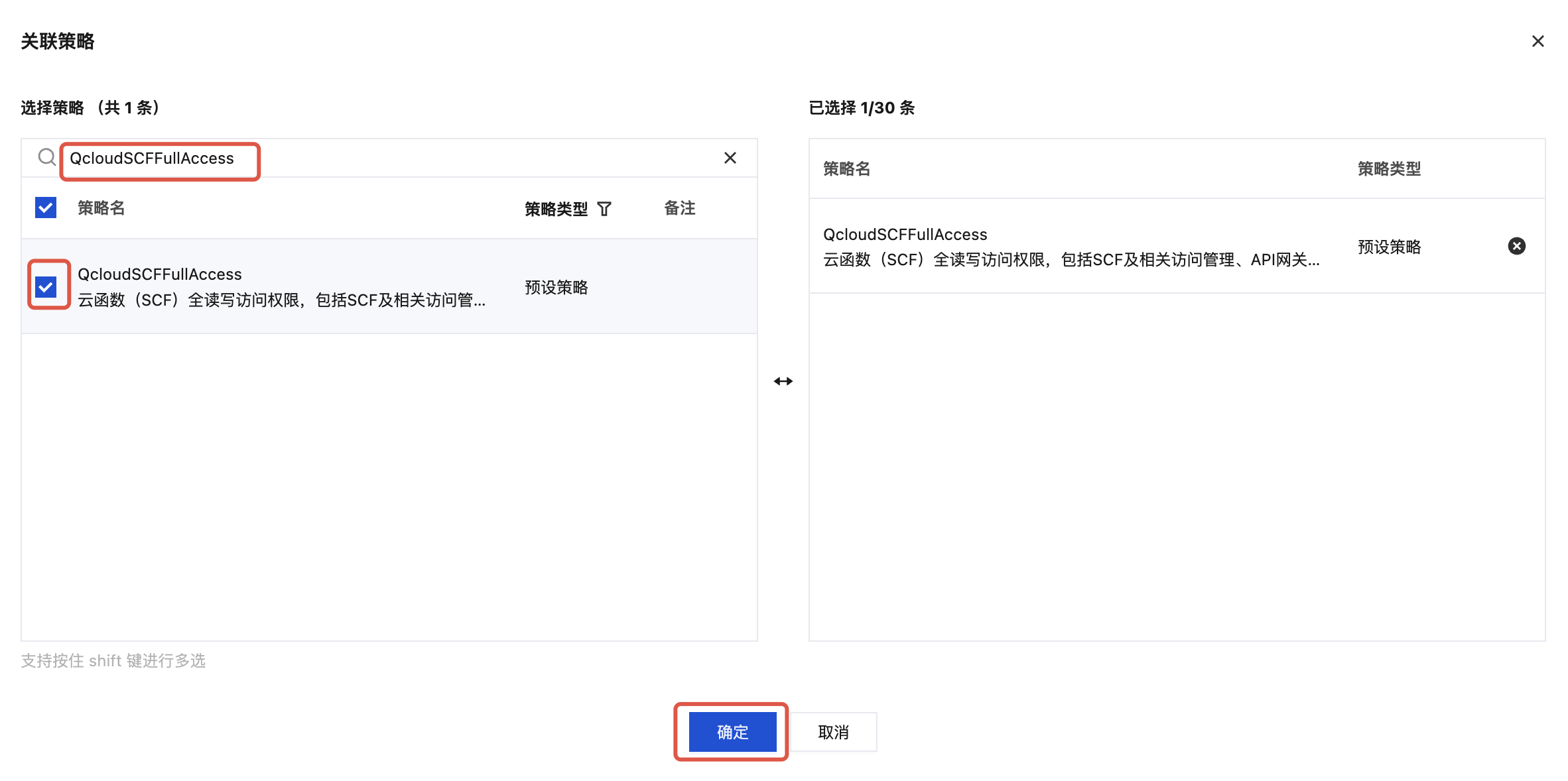This screenshot has width=1568, height=781.
Task: Remove QcloudSCFFullAccess from selected list
Action: pyautogui.click(x=1516, y=247)
